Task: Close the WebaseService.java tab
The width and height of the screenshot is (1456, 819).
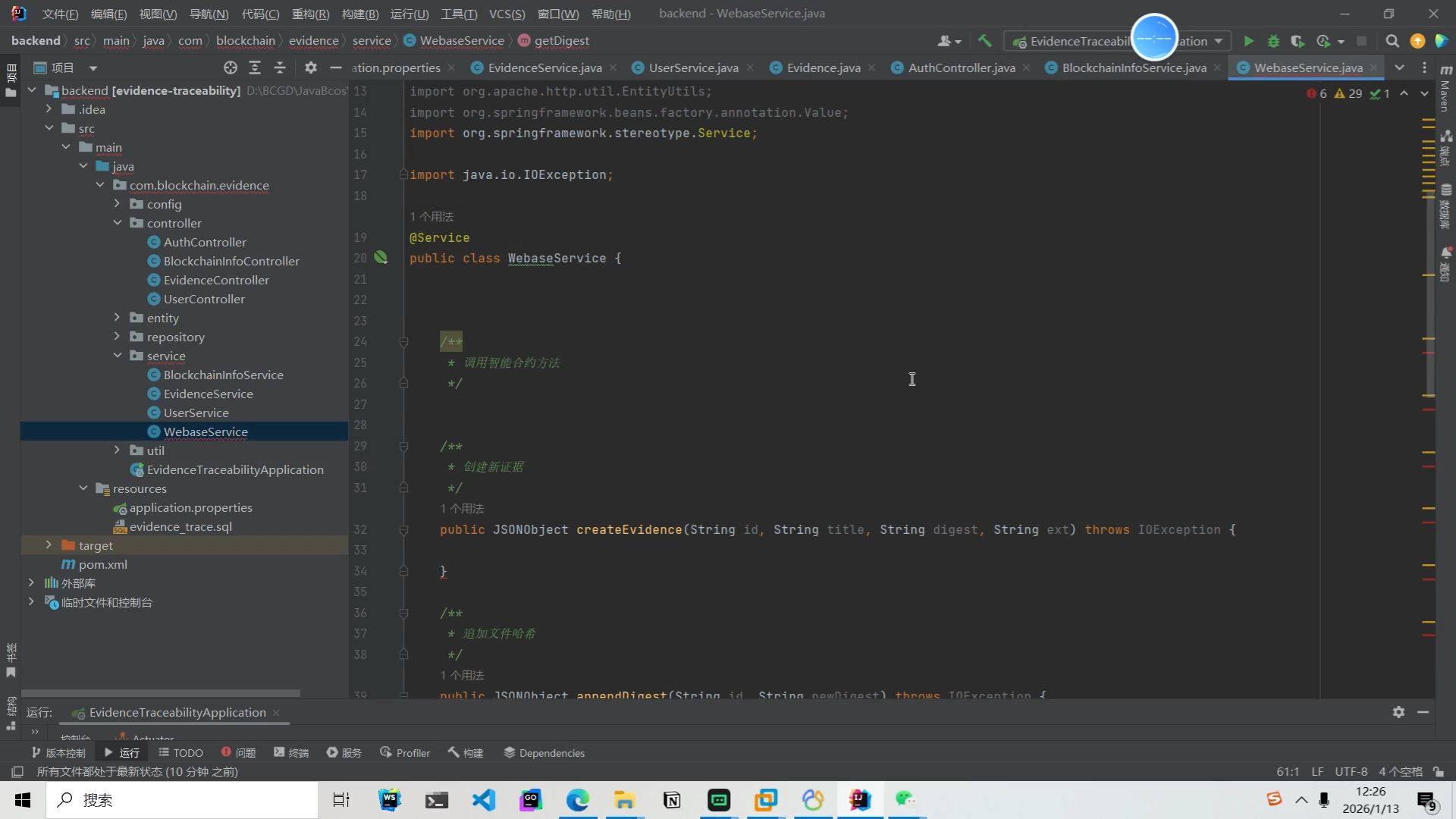Action: [1373, 67]
